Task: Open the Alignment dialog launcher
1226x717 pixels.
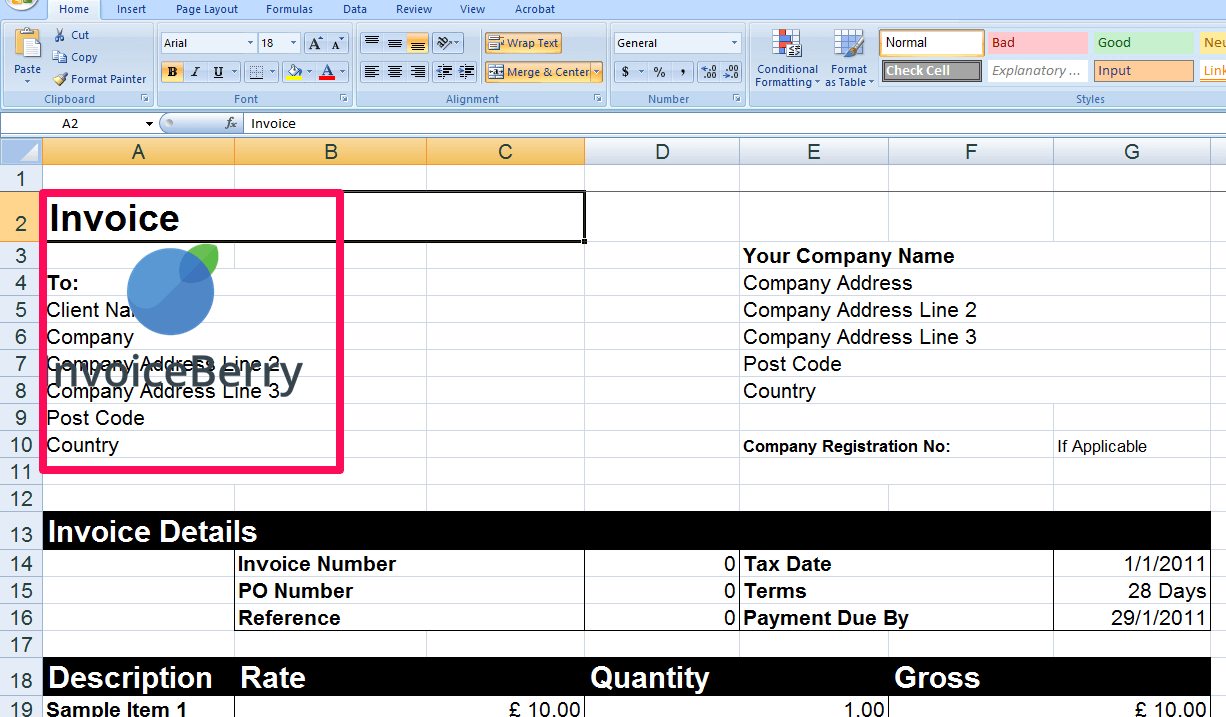Action: click(598, 99)
